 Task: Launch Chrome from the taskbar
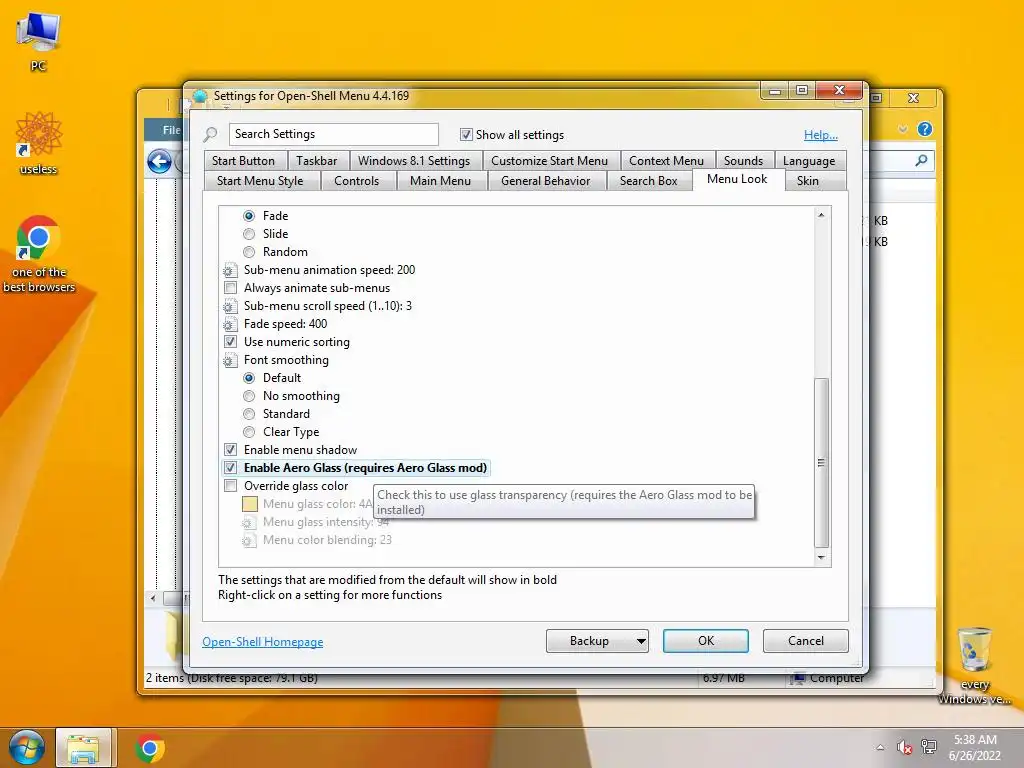click(x=150, y=748)
